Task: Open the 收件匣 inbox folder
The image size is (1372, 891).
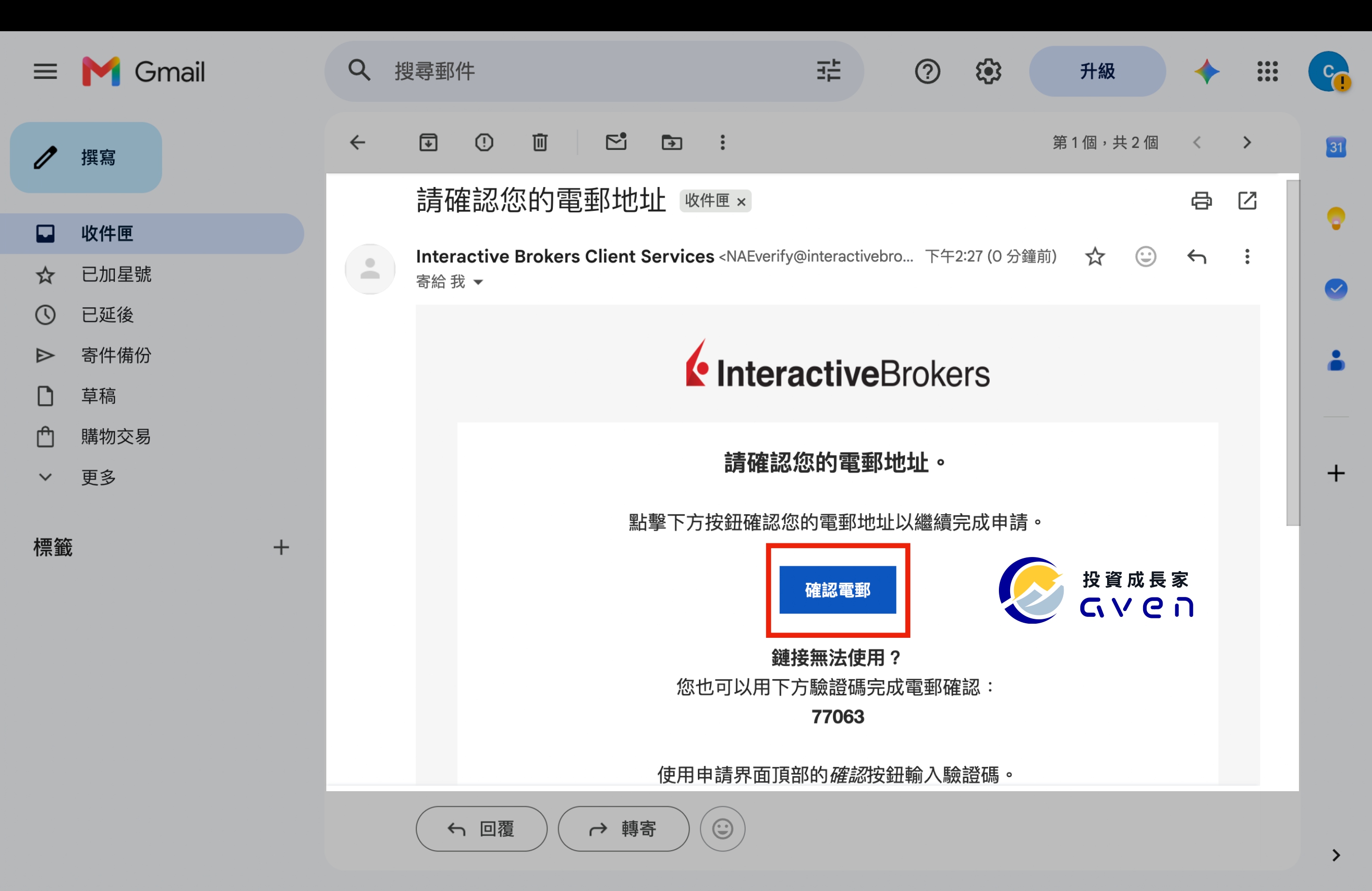Action: pos(152,233)
